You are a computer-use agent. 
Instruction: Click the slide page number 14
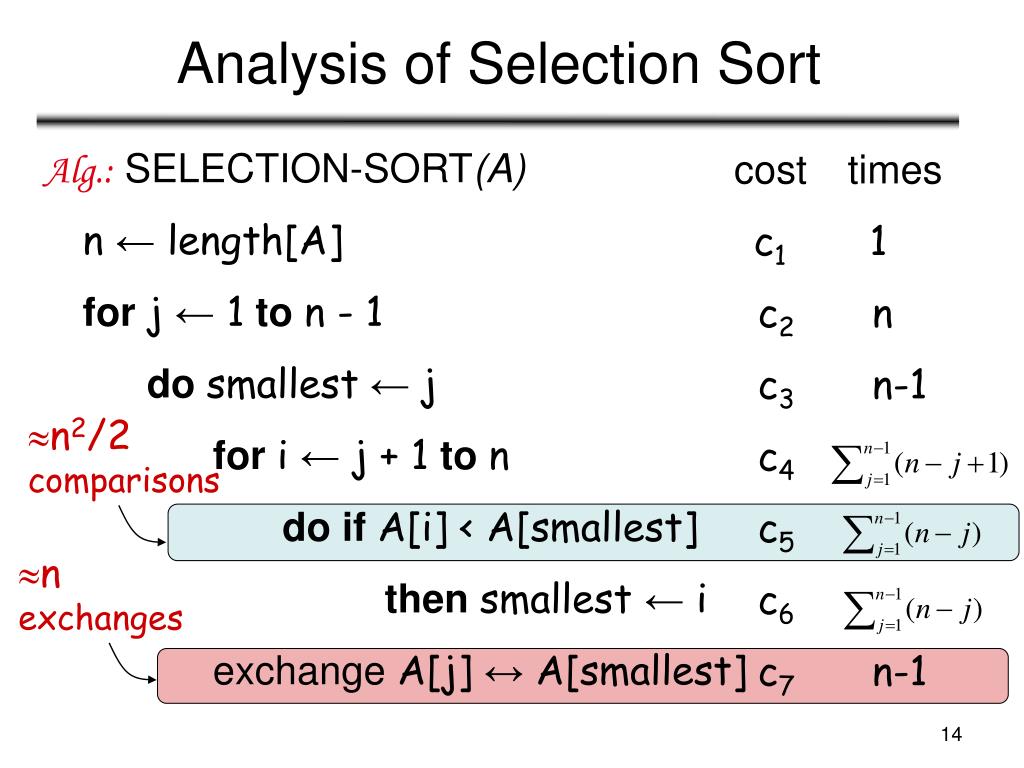coord(952,735)
